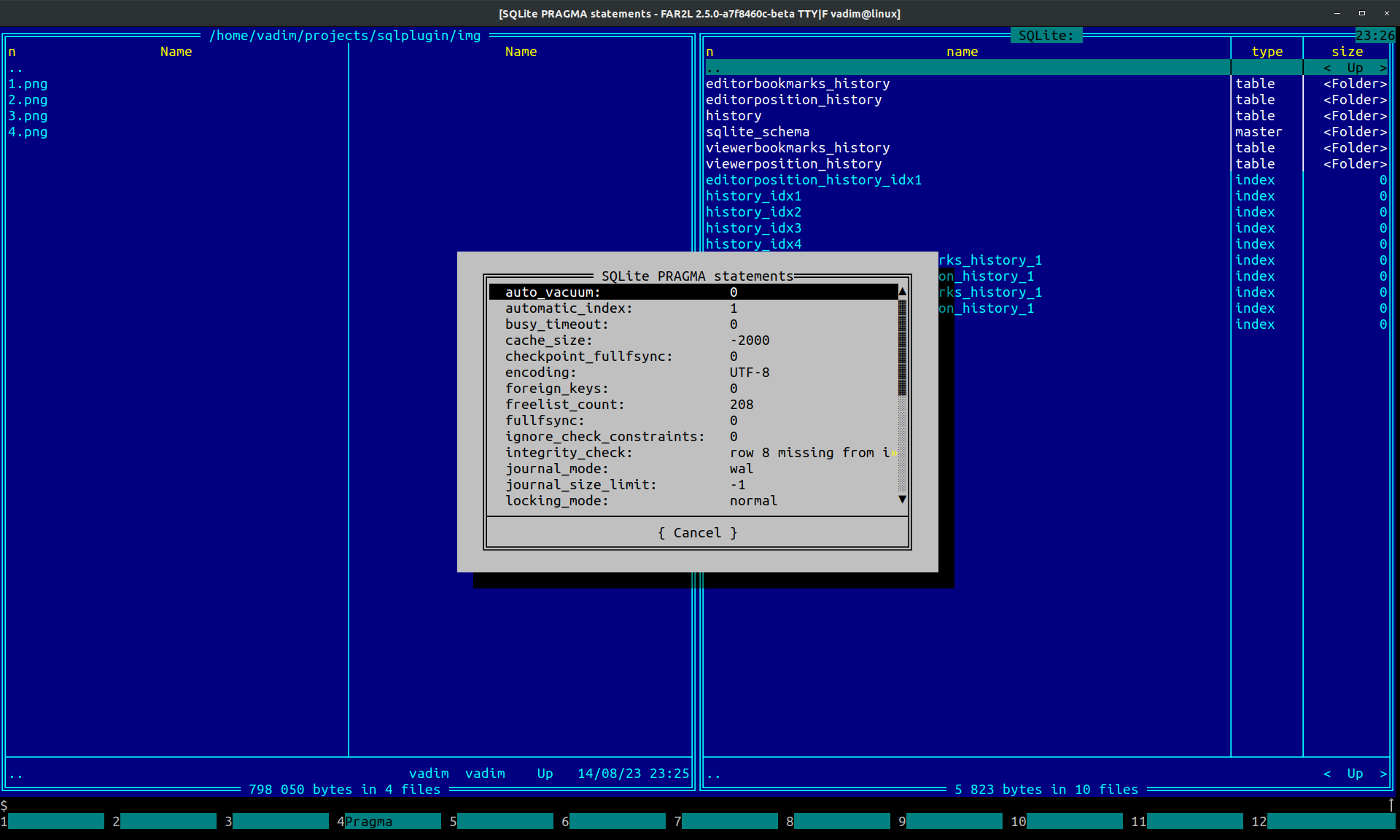Maximize the FAR2L window
This screenshot has height=840, width=1400.
point(1361,13)
